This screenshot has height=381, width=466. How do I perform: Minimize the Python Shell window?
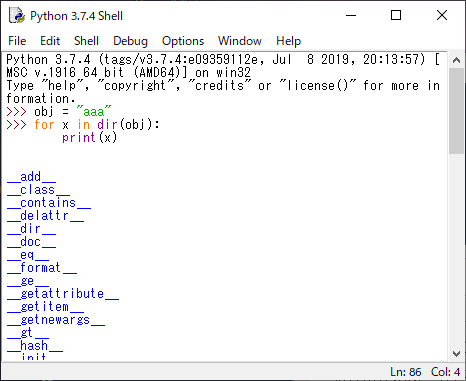[x=351, y=15]
